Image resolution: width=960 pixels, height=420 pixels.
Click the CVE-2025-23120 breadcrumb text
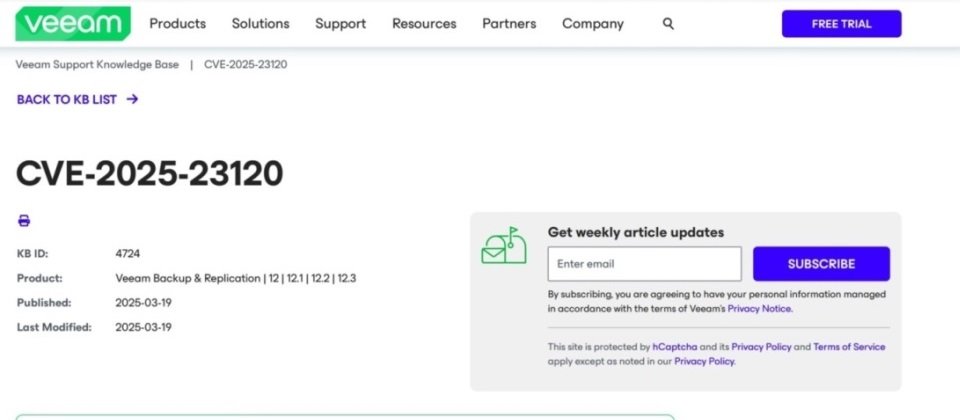coord(246,64)
